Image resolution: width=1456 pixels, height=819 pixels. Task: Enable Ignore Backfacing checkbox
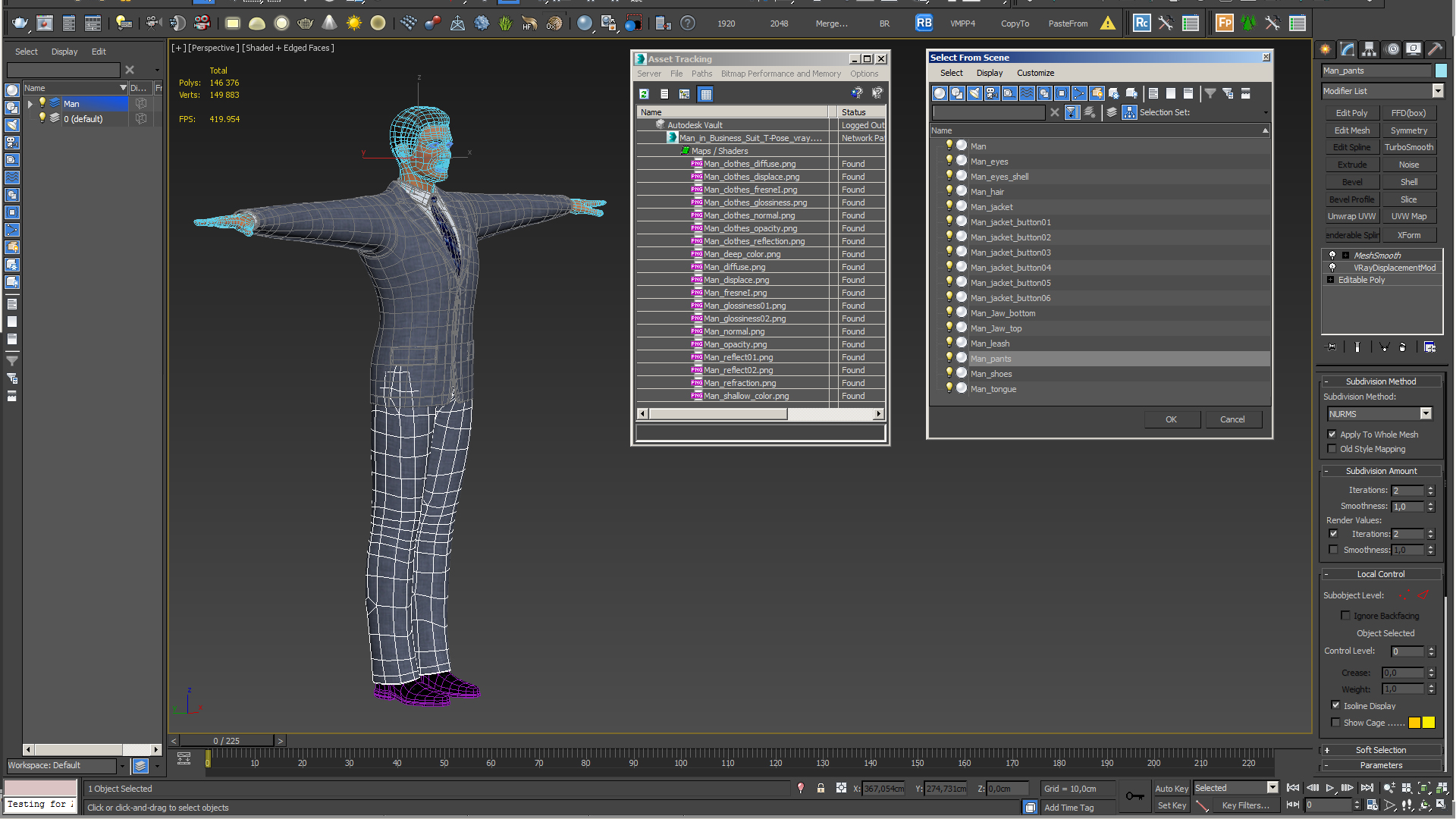[1345, 616]
